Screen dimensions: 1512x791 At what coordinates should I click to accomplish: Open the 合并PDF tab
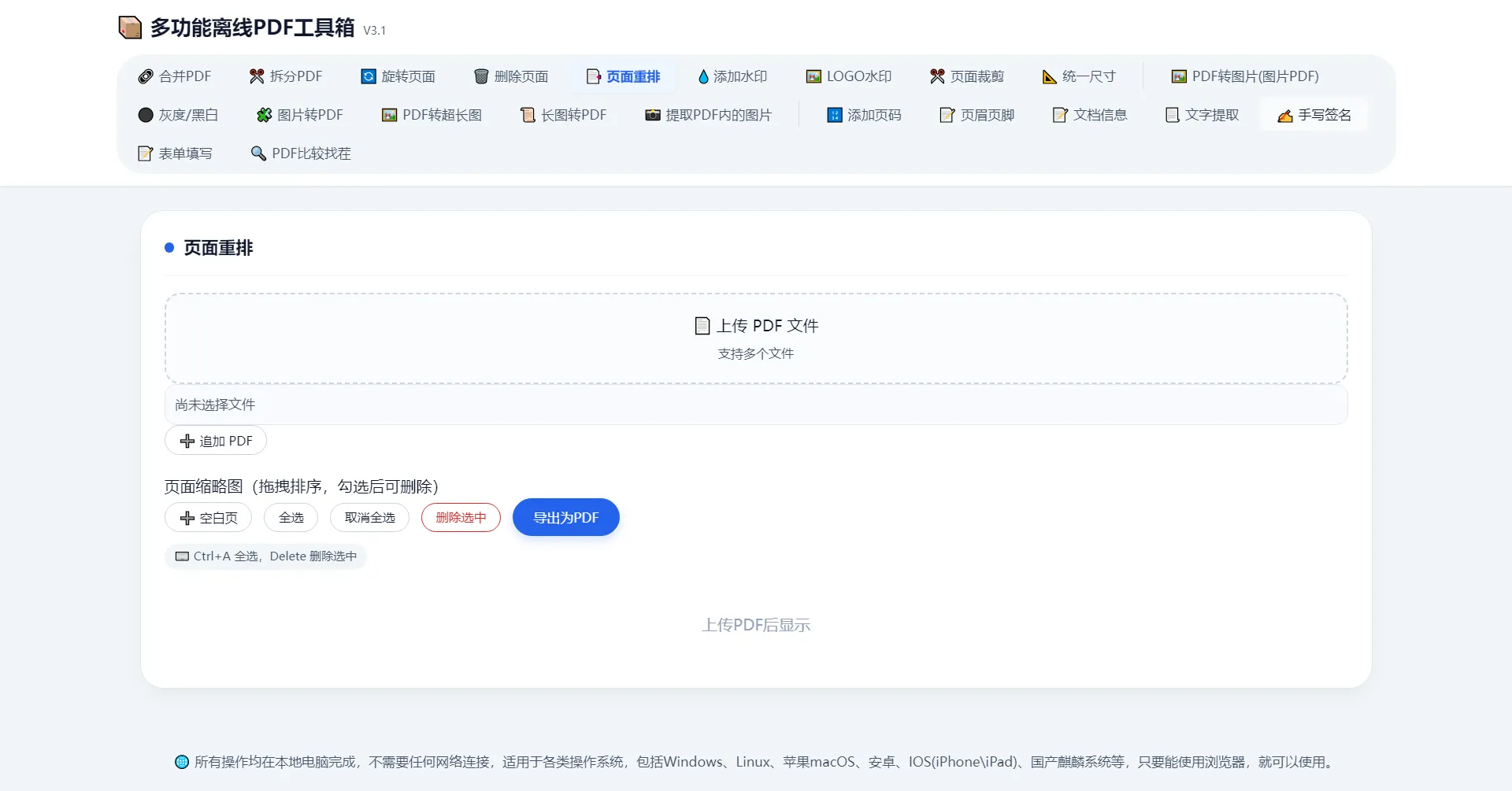click(x=175, y=76)
